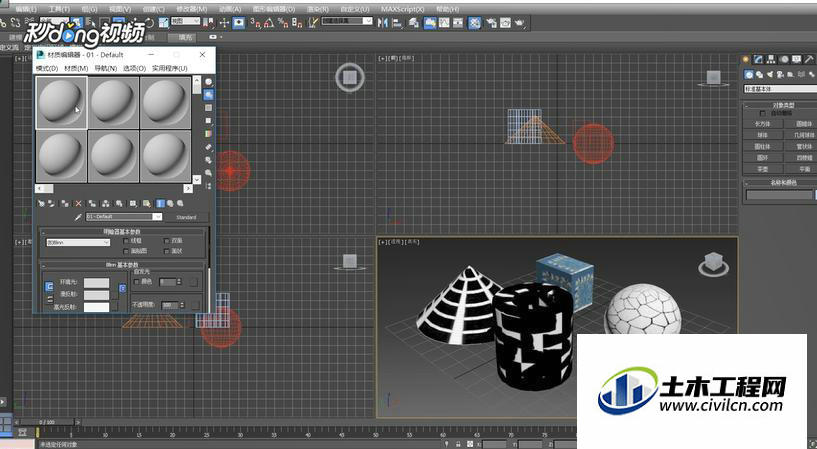Toggle ambient-diffuse lock button
The height and width of the screenshot is (449, 817).
point(49,286)
